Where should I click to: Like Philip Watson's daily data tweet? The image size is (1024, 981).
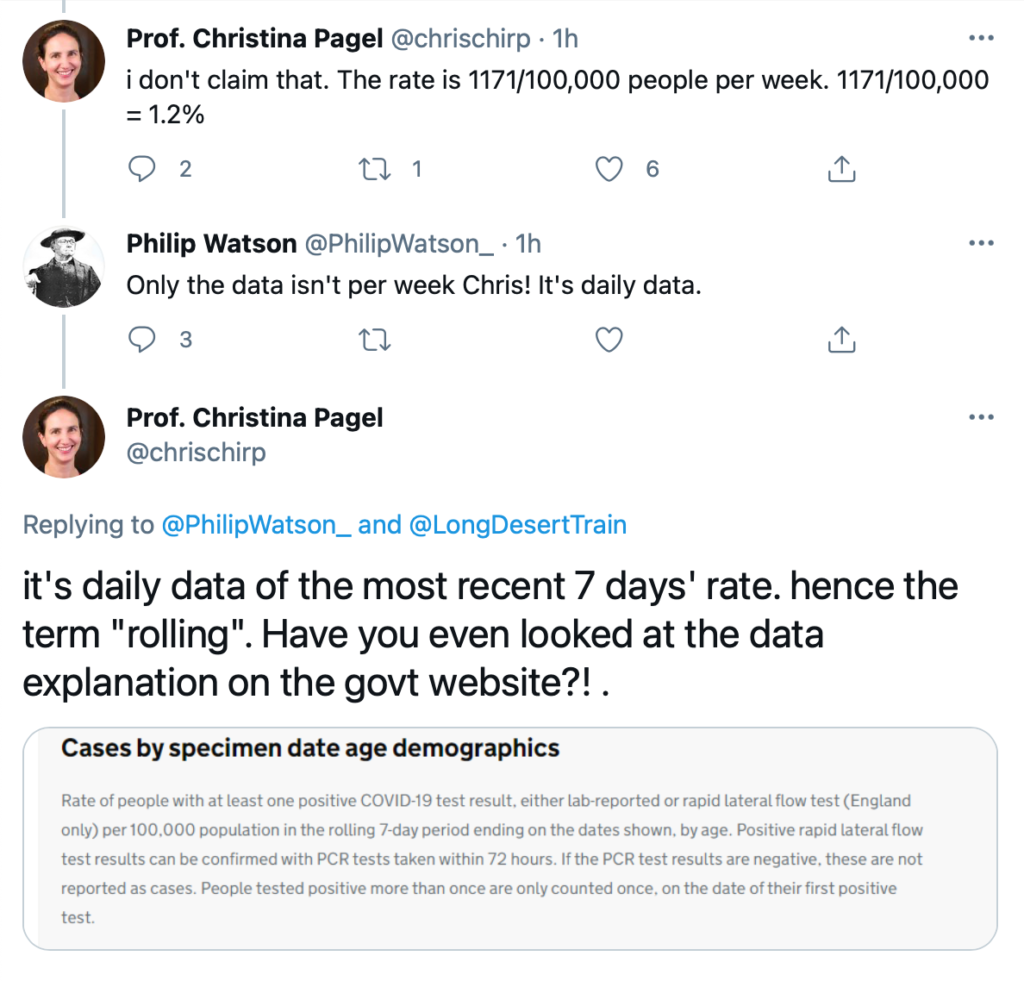pos(609,340)
